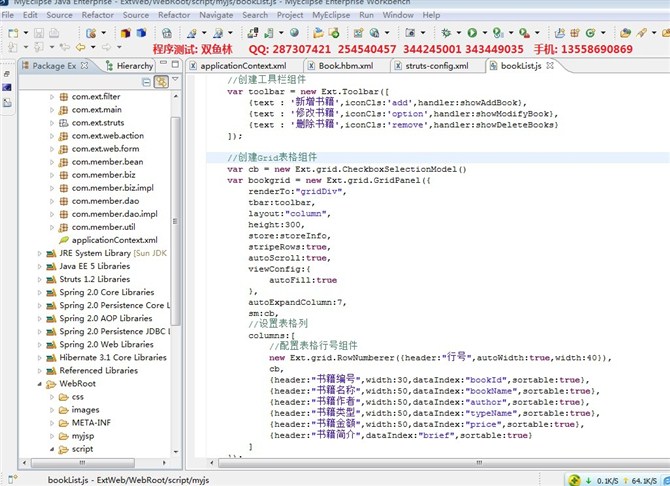Open the Run history dropdown arrow

(x=485, y=33)
